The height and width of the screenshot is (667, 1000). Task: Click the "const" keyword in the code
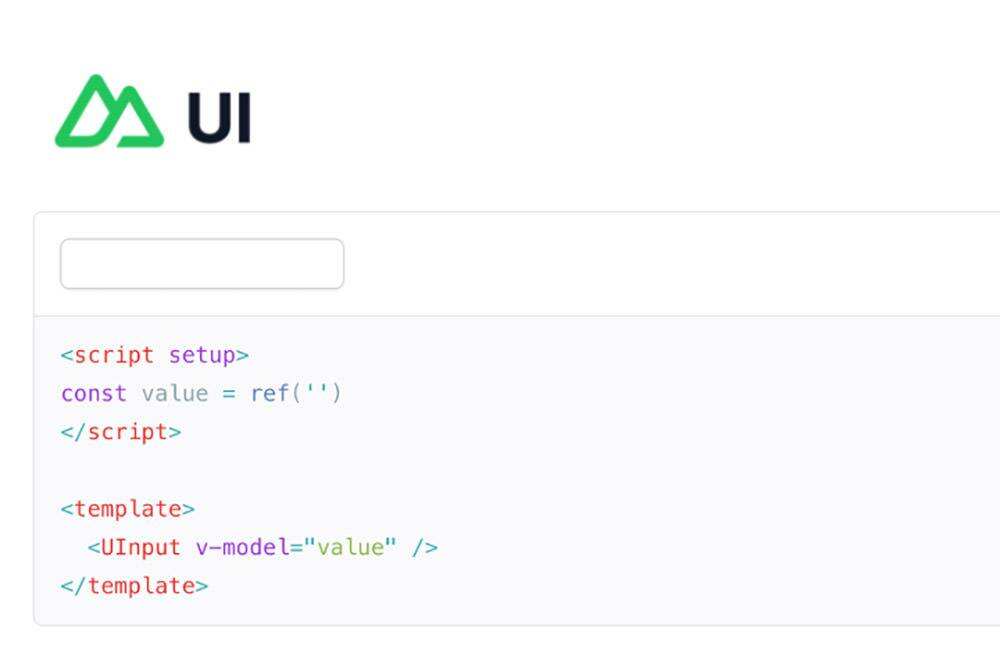94,393
